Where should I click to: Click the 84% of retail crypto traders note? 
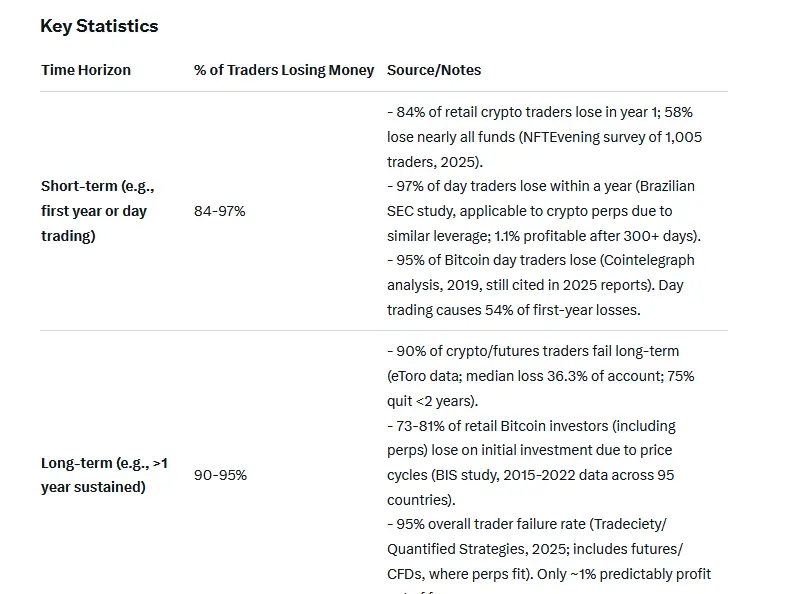[x=500, y=113]
